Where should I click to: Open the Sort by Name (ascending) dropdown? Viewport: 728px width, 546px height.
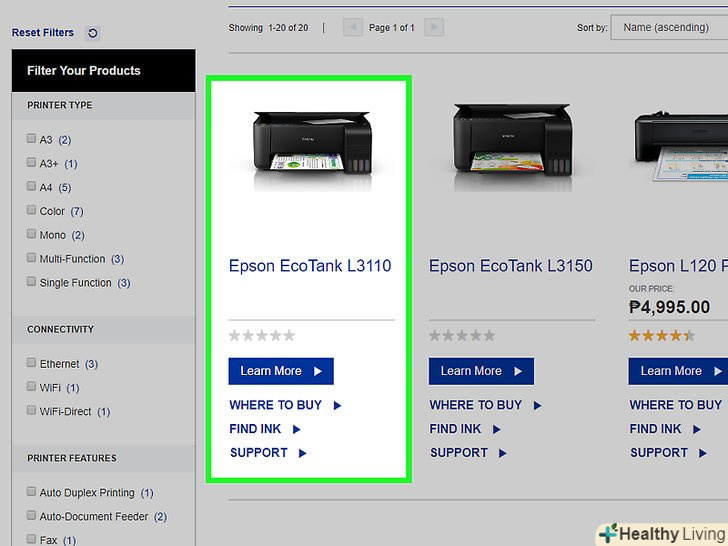(x=669, y=27)
